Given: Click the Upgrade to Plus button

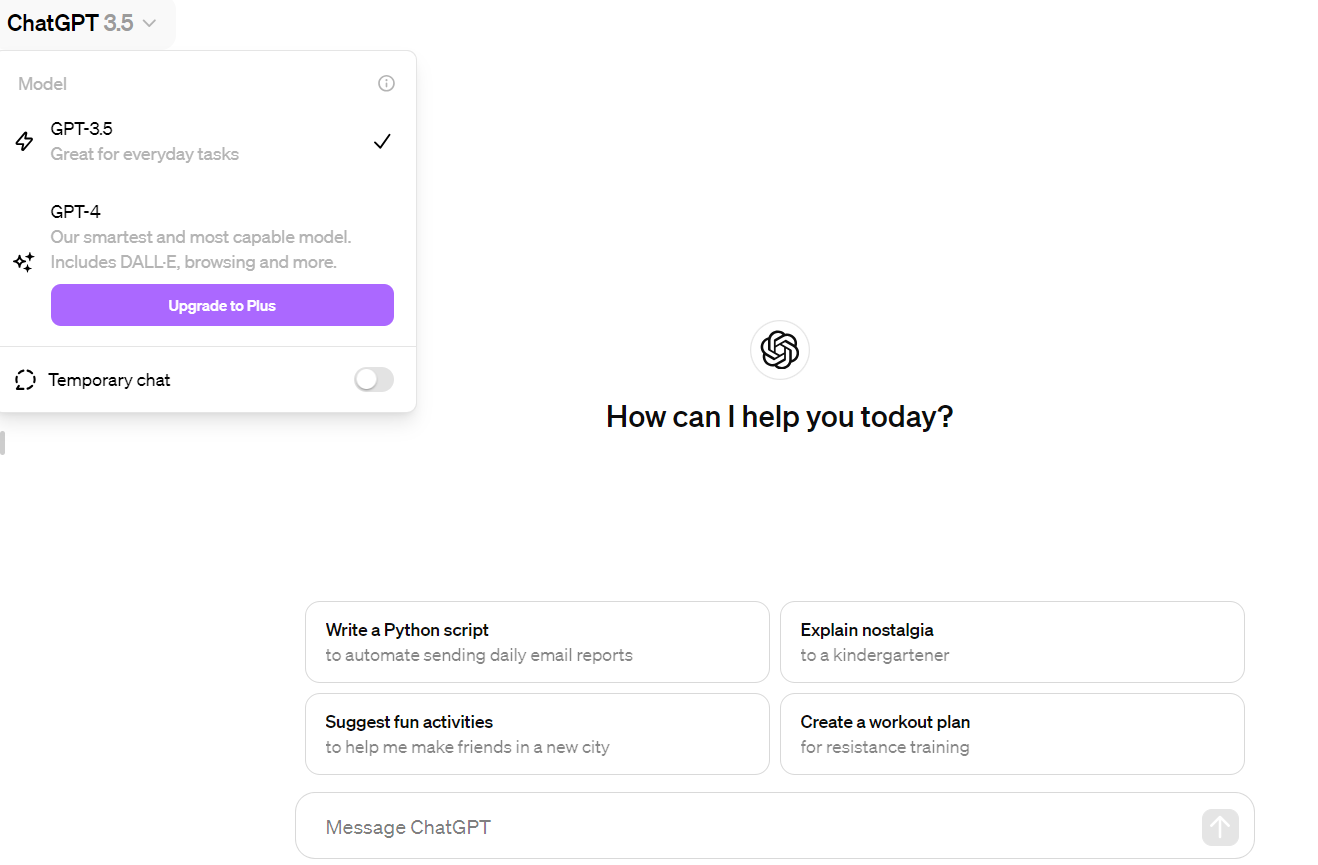Looking at the screenshot, I should tap(222, 306).
